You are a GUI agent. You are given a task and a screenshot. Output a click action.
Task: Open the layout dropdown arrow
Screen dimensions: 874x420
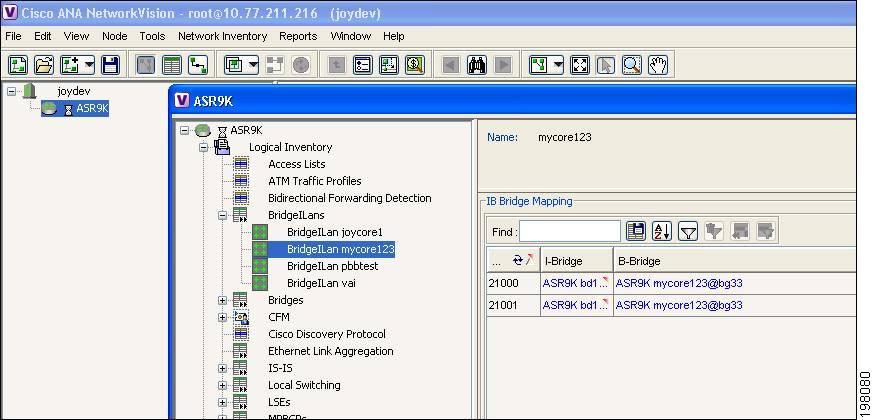pyautogui.click(x=558, y=65)
